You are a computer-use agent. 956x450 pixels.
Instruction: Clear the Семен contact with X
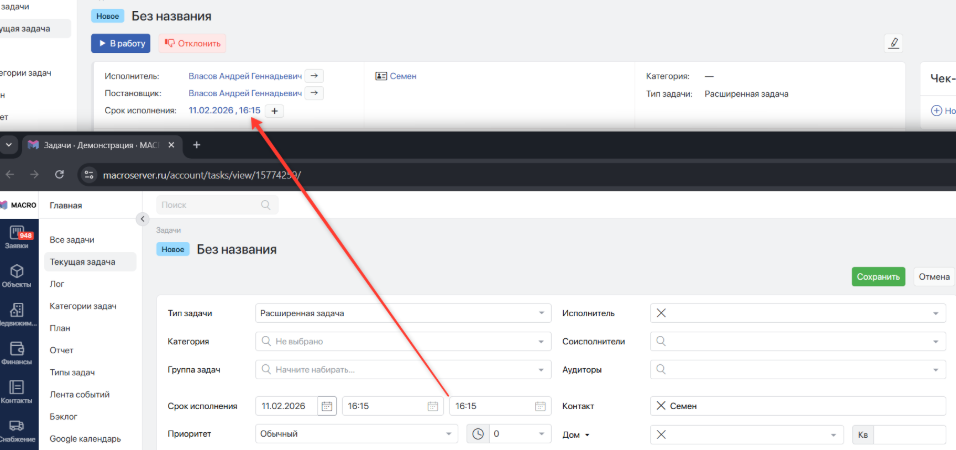[x=661, y=406]
